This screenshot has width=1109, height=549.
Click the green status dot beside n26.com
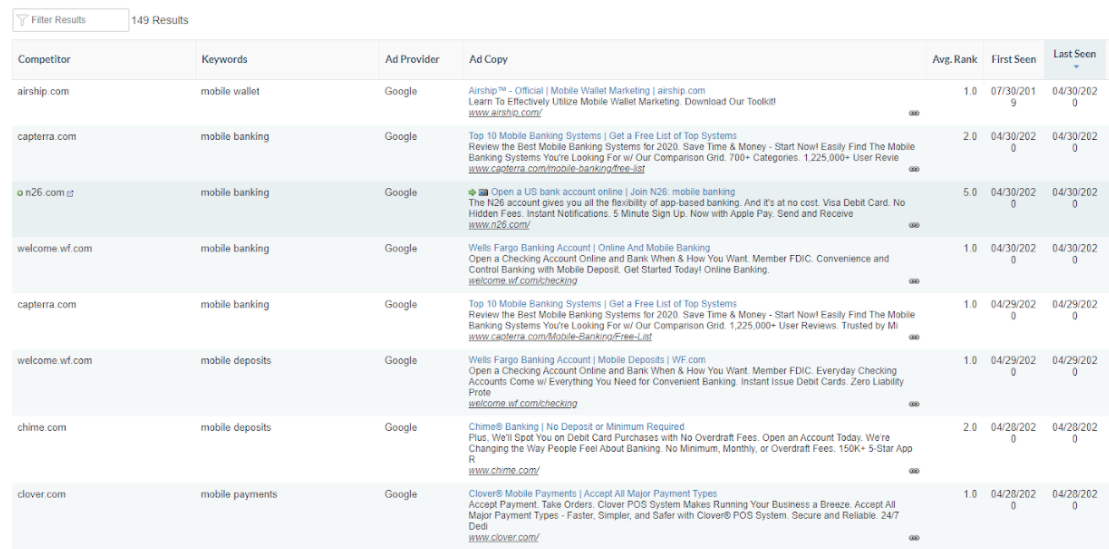pyautogui.click(x=21, y=193)
